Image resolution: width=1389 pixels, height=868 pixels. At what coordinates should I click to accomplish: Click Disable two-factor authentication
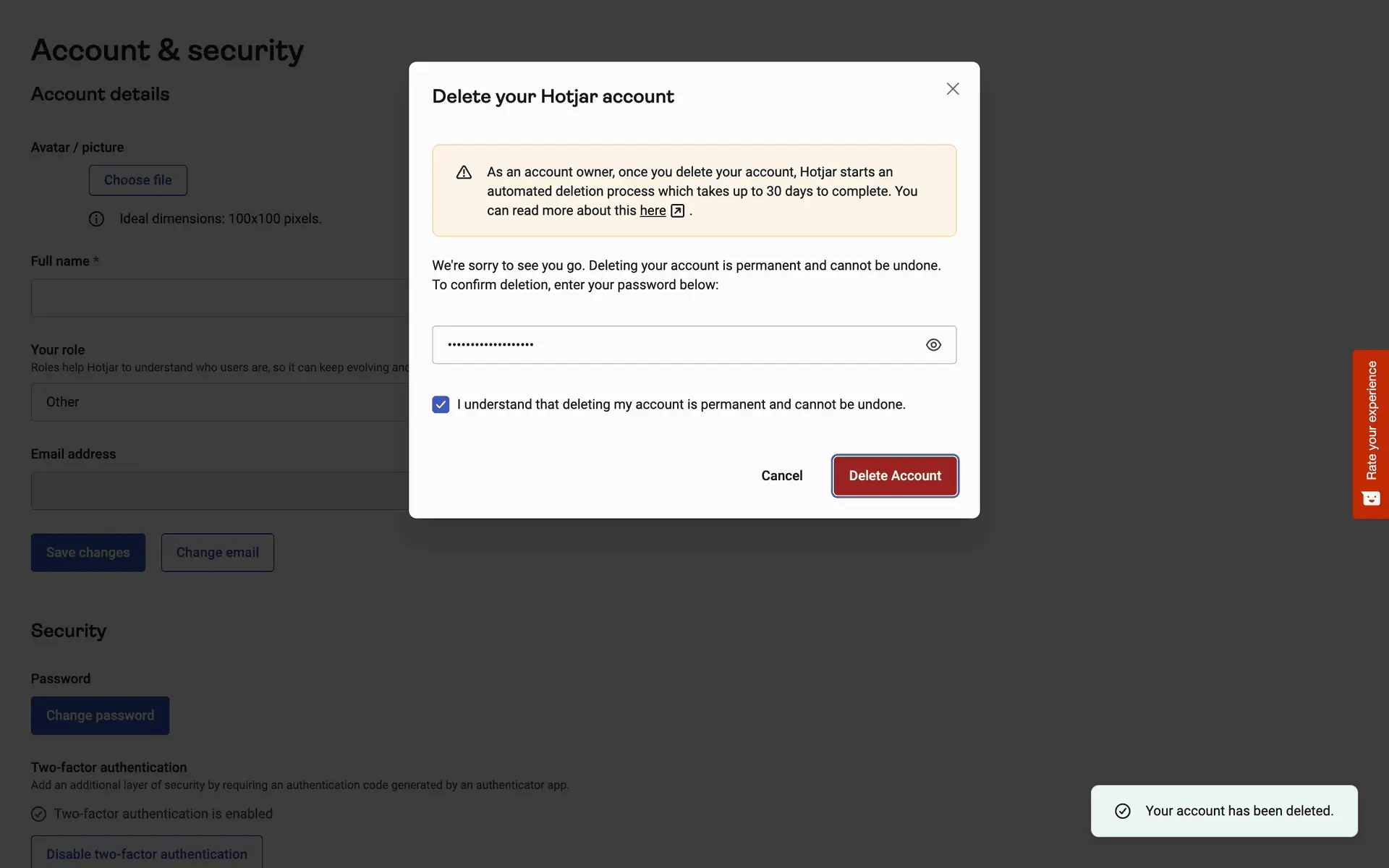pyautogui.click(x=147, y=854)
